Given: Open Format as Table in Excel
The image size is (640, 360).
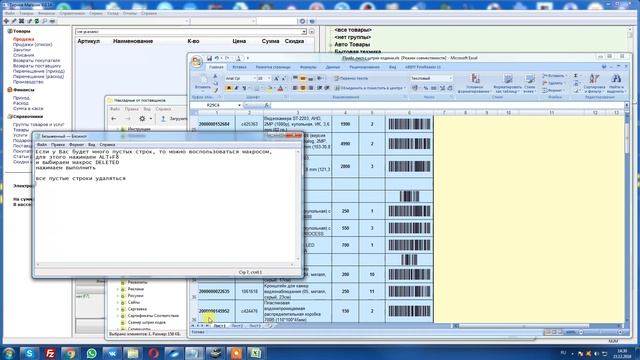Looking at the screenshot, I should [x=508, y=84].
